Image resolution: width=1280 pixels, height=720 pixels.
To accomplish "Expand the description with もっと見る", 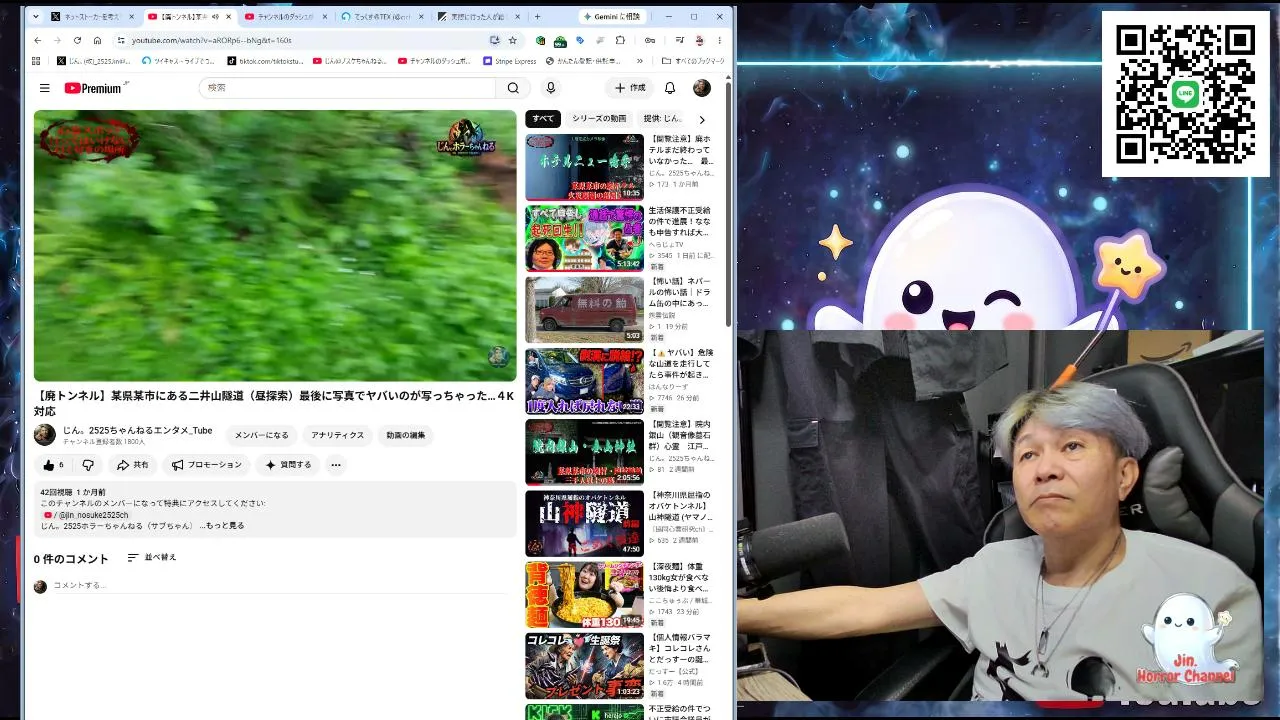I will 225,525.
